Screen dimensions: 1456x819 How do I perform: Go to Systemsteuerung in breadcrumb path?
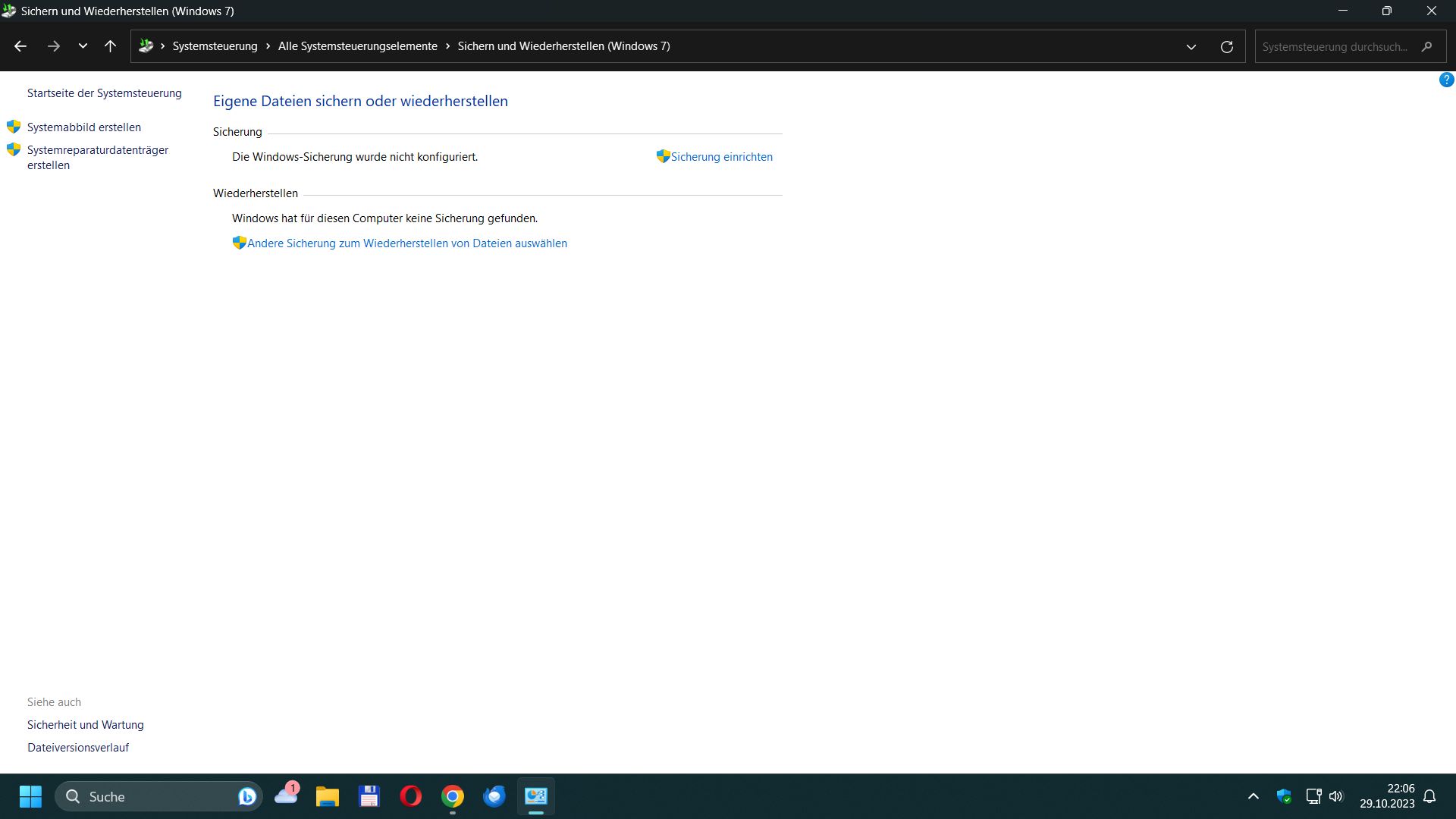[215, 46]
